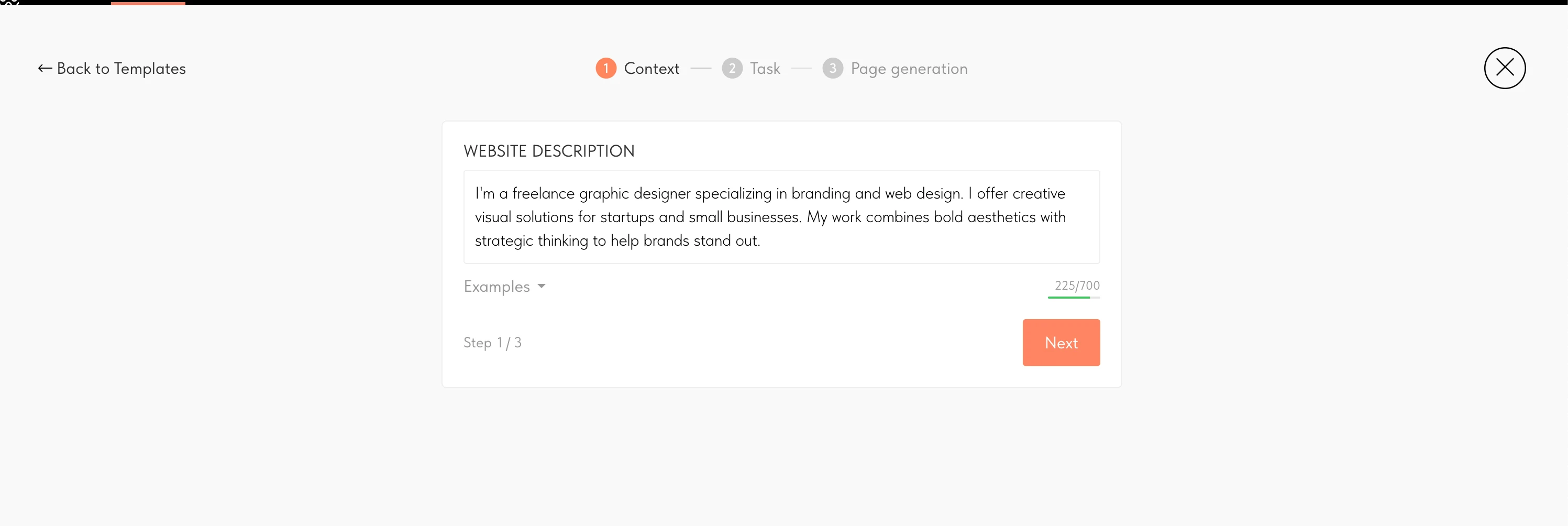Click the Next button
Image resolution: width=1568 pixels, height=526 pixels.
coord(1061,342)
